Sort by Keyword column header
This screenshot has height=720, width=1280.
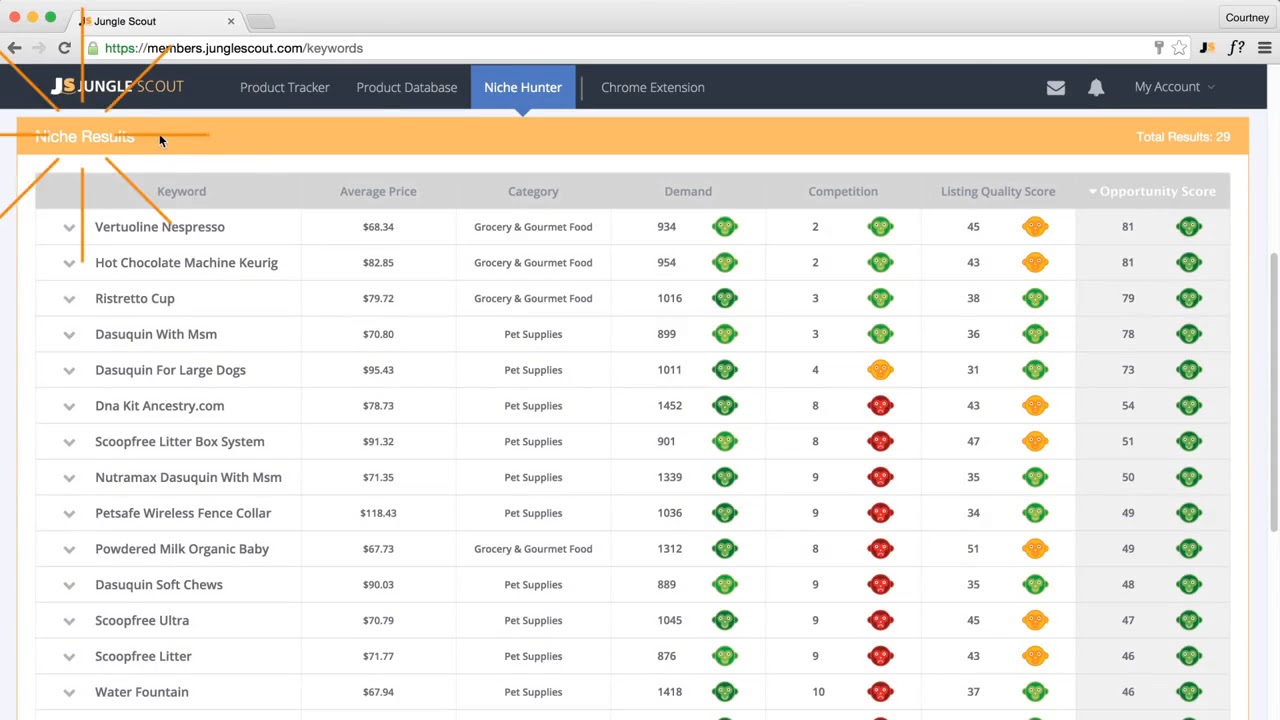coord(181,191)
